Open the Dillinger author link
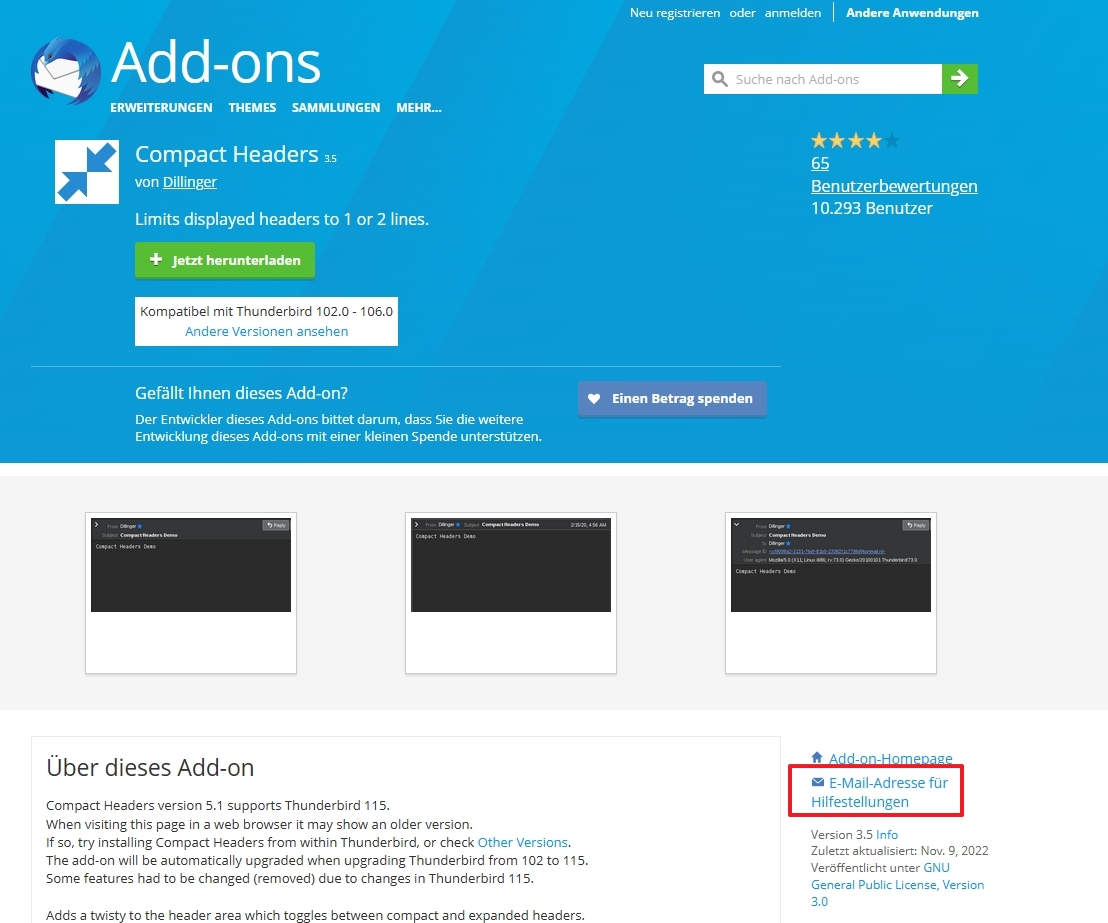Screen dimensions: 1108x923 tap(189, 182)
